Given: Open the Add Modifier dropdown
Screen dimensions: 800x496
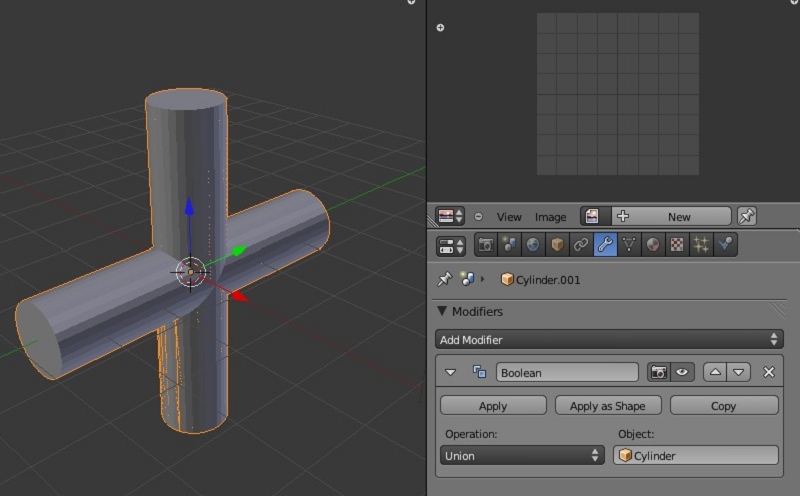Looking at the screenshot, I should click(609, 339).
